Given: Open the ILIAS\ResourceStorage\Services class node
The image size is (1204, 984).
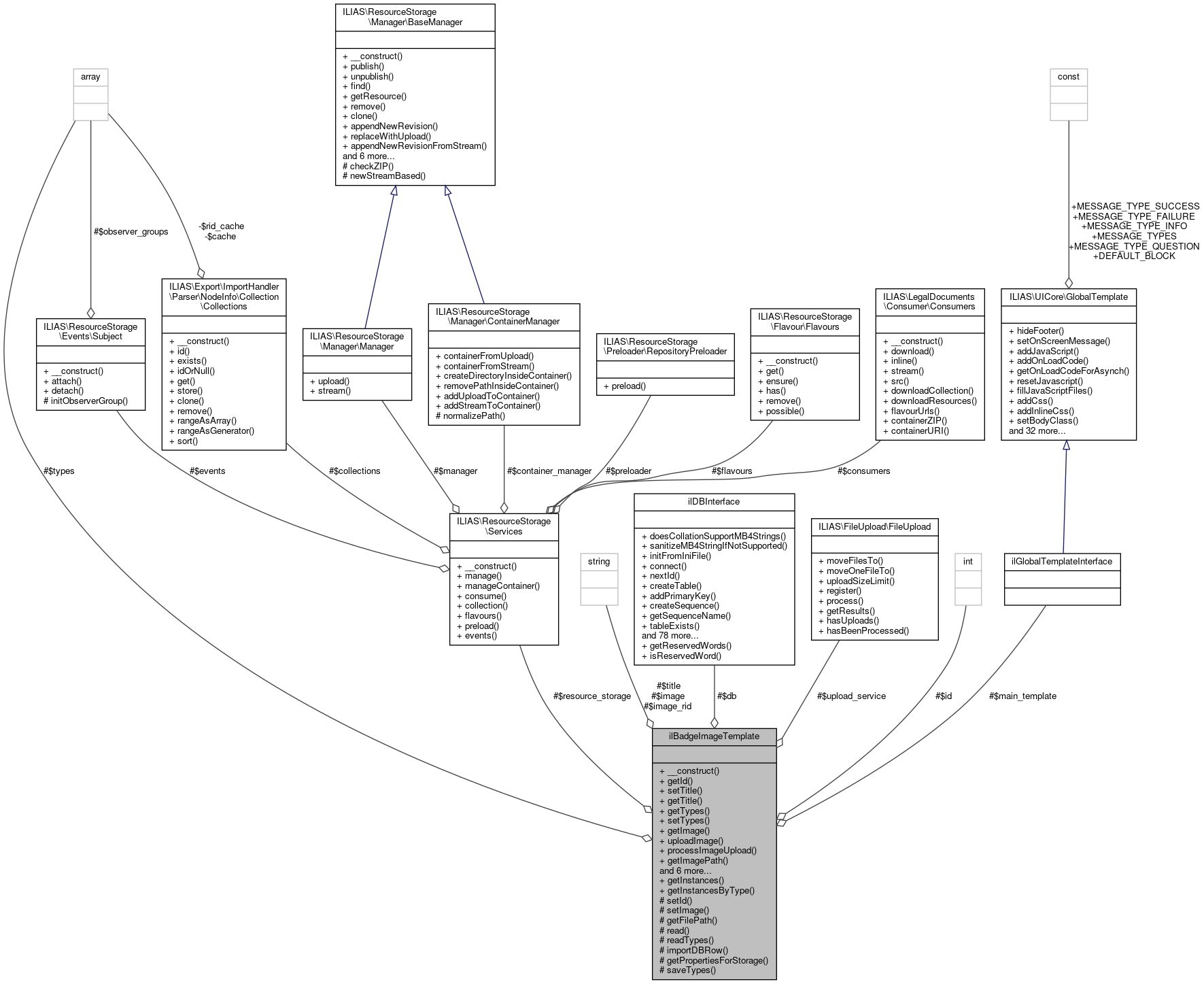Looking at the screenshot, I should 504,579.
